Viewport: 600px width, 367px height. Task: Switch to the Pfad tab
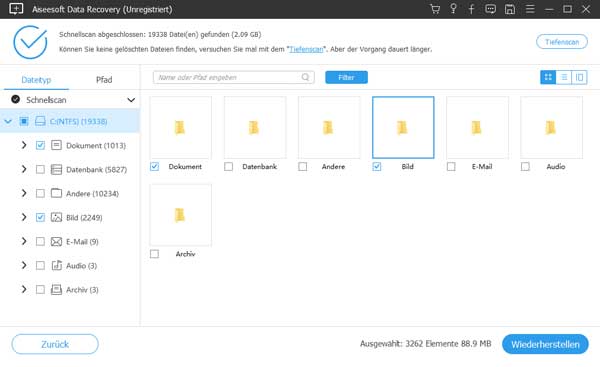[104, 80]
